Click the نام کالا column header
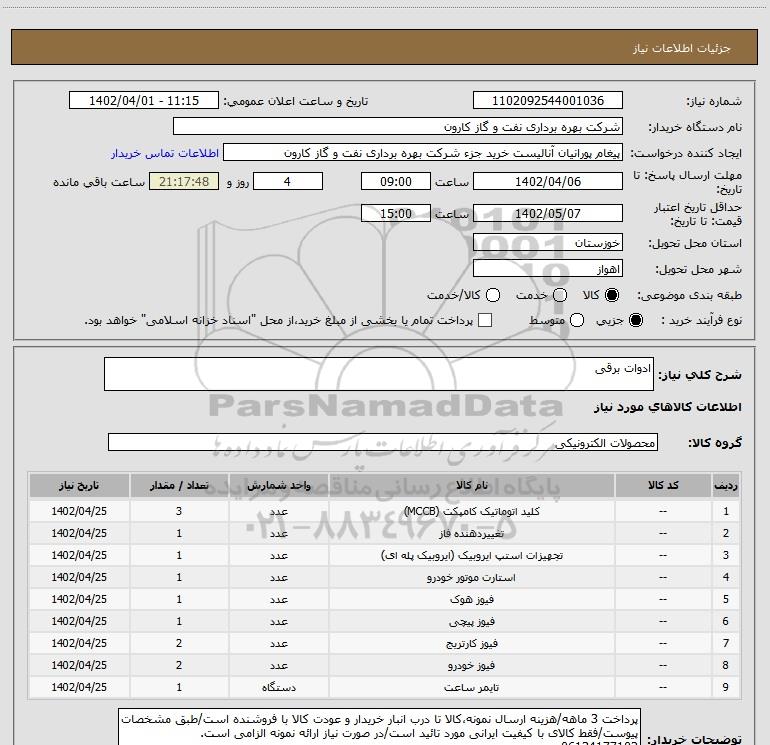Image resolution: width=770 pixels, height=745 pixels. coord(471,485)
